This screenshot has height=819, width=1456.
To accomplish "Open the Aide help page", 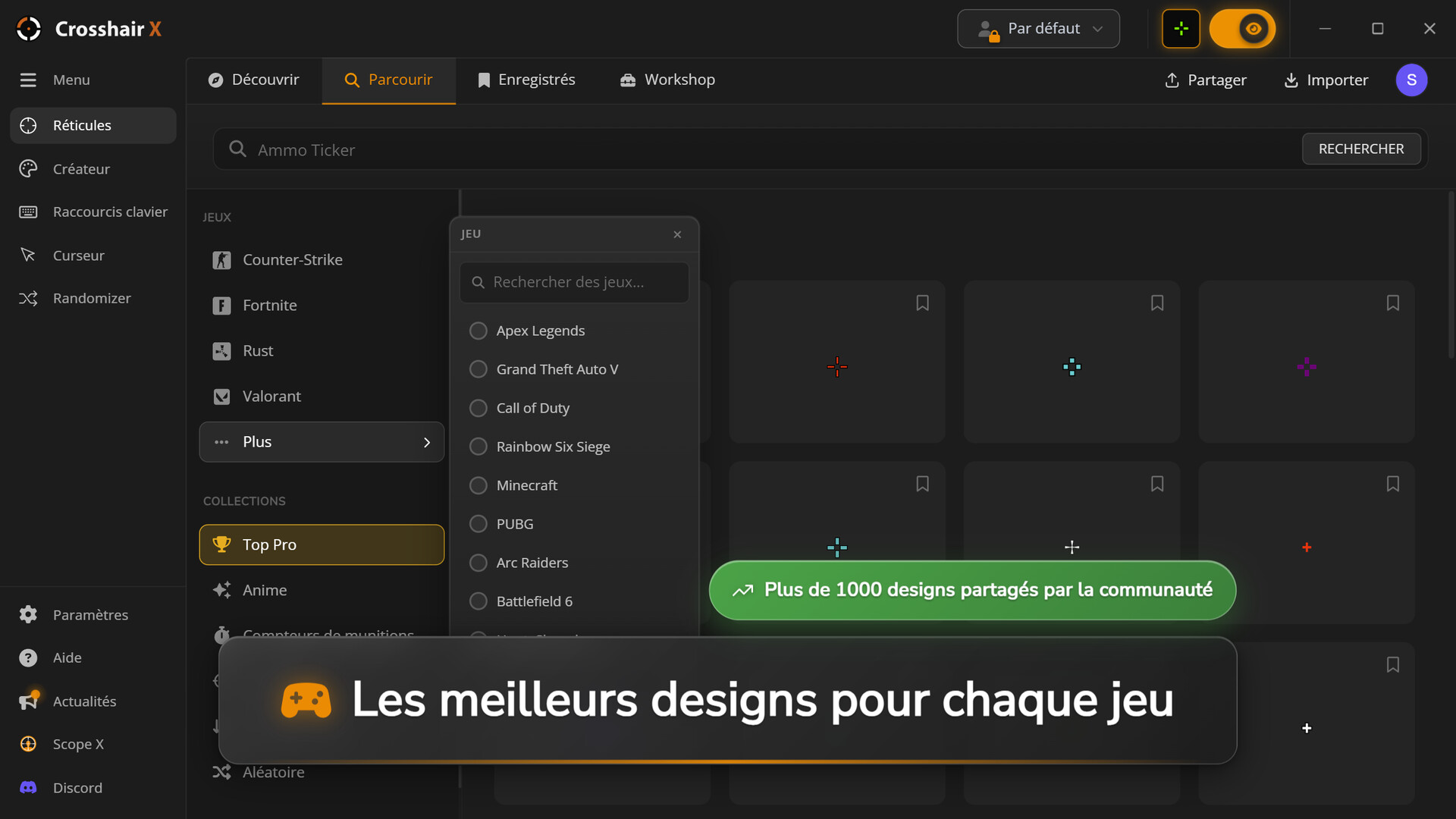I will pyautogui.click(x=93, y=657).
